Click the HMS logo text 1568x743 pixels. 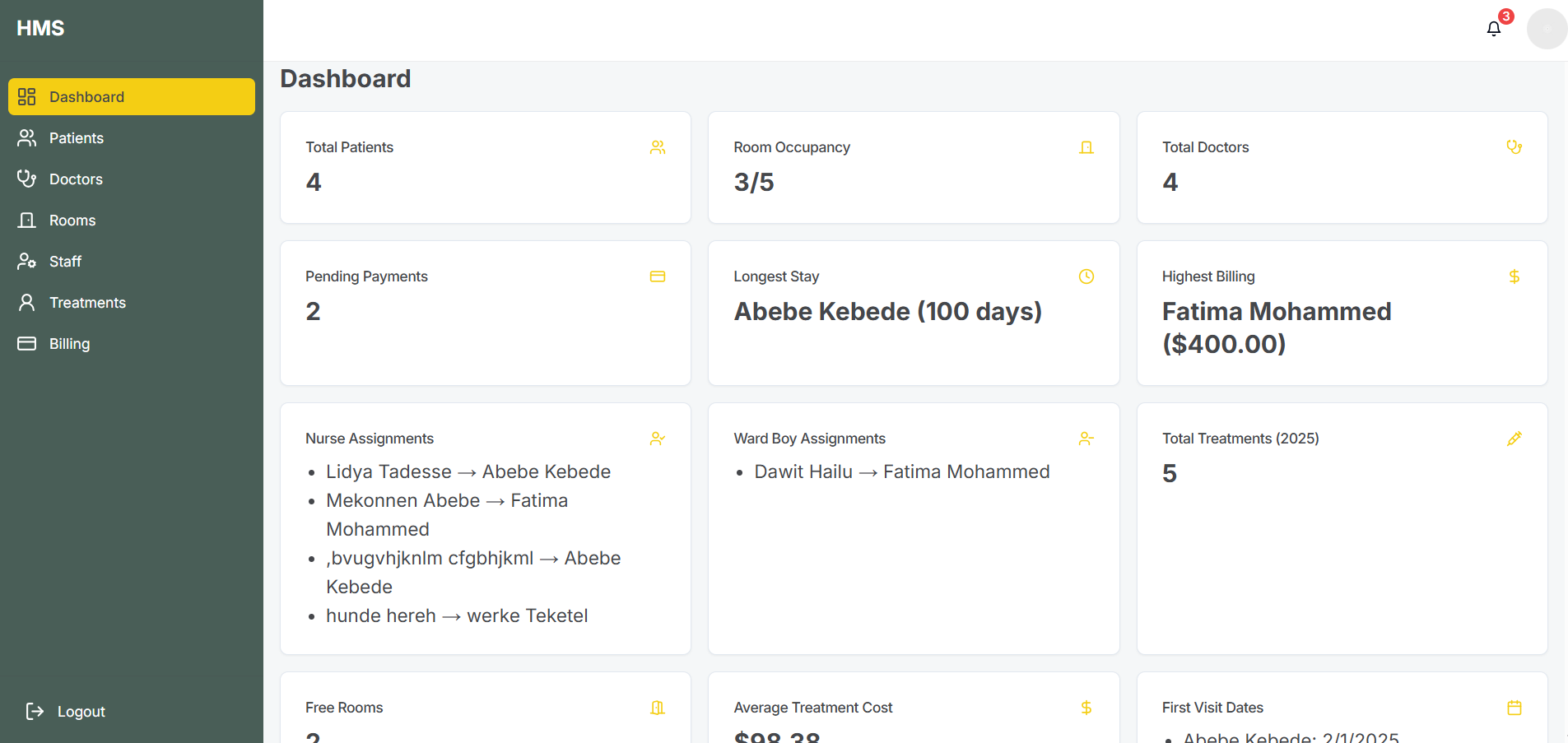coord(40,29)
